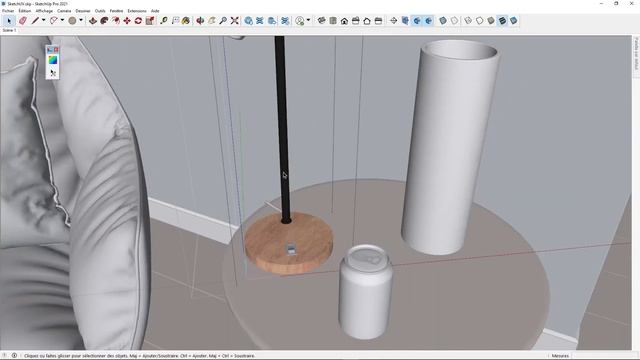
Task: Close the small floating toolbar
Action: [56, 49]
